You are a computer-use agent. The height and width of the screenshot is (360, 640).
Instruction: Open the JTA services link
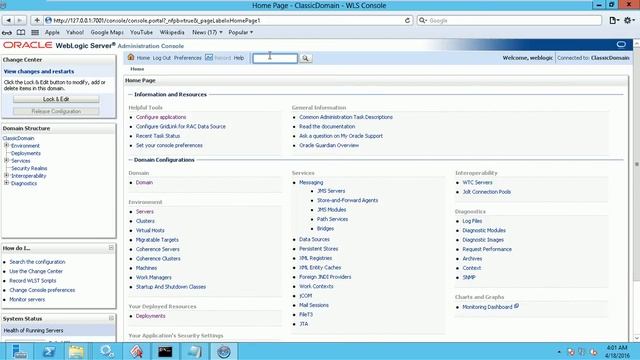click(x=304, y=324)
